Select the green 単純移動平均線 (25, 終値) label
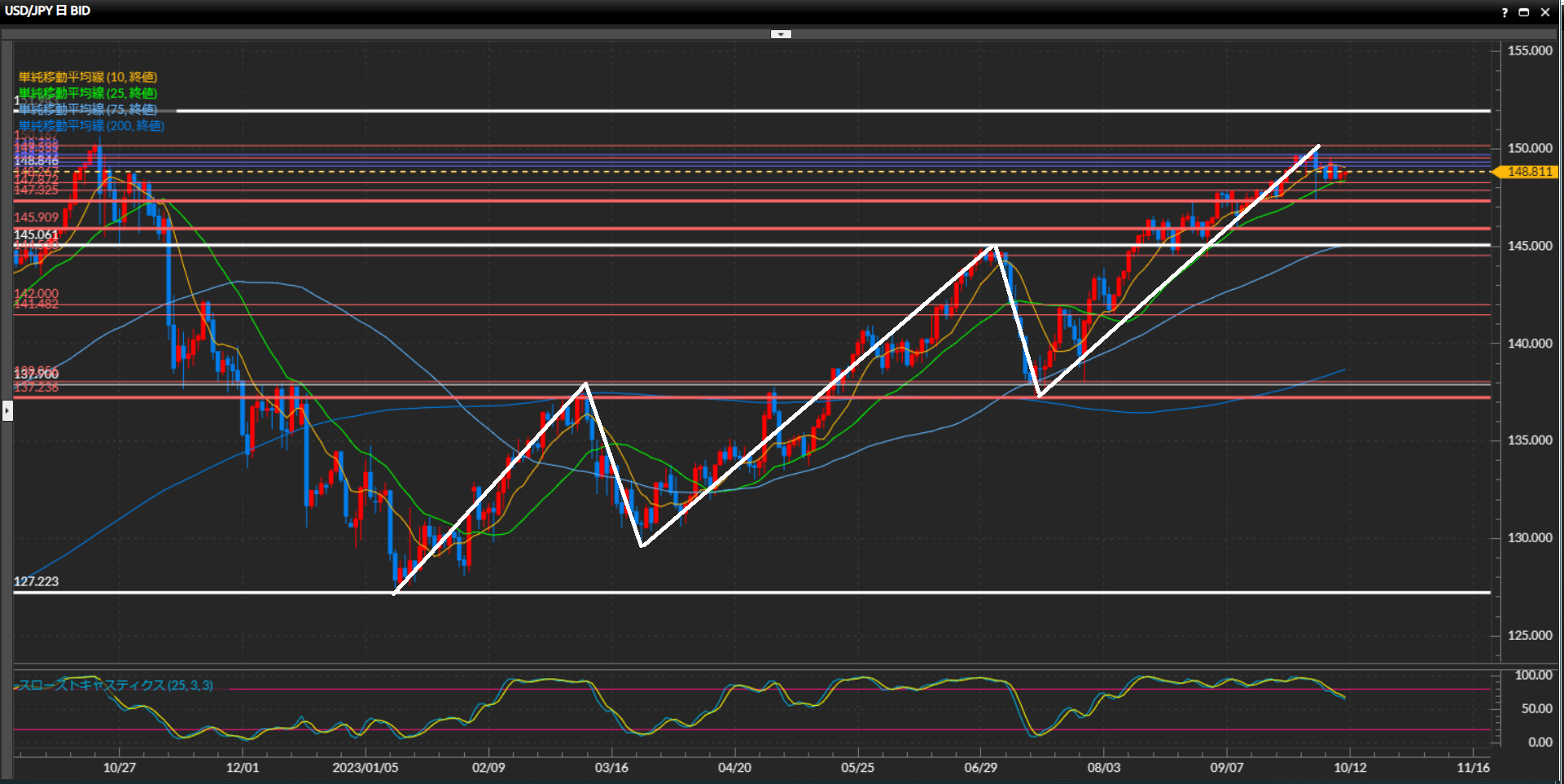The image size is (1564, 784). click(x=88, y=94)
